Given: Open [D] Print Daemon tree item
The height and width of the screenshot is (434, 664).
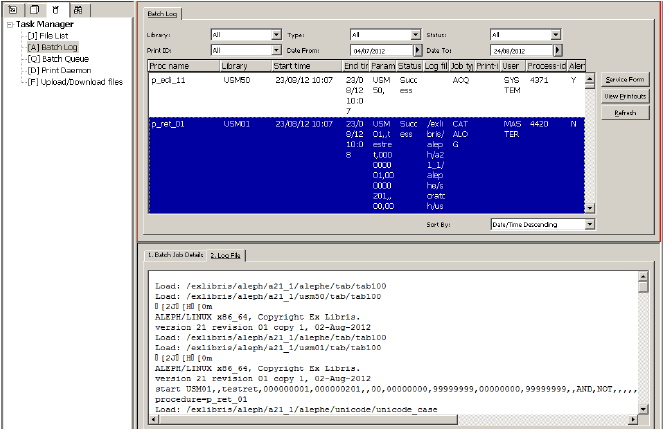Looking at the screenshot, I should tap(59, 70).
